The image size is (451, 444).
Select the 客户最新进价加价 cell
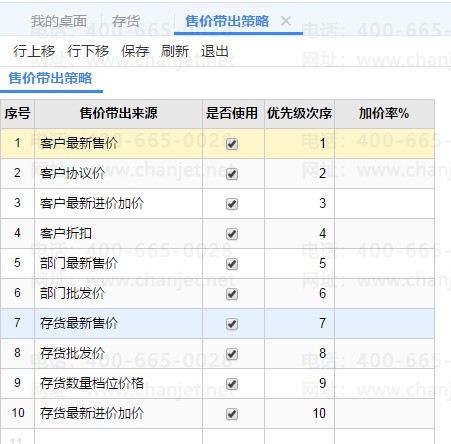pyautogui.click(x=118, y=203)
